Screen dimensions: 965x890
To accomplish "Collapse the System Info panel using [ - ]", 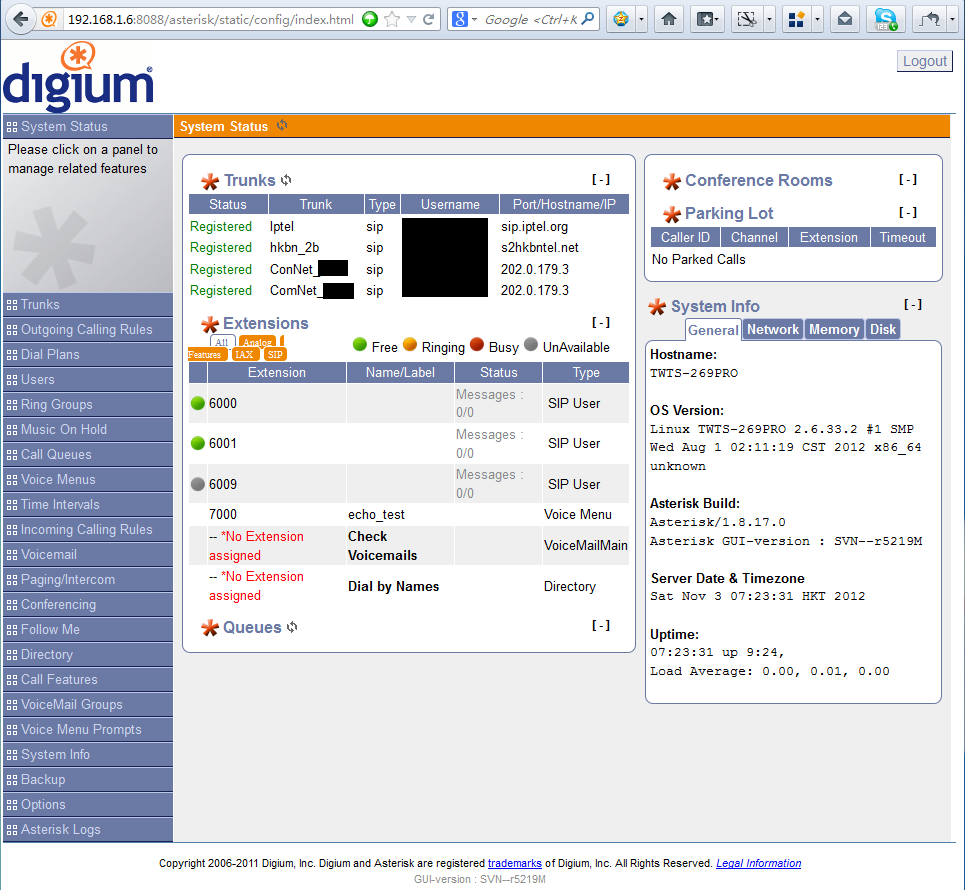I will tap(913, 304).
